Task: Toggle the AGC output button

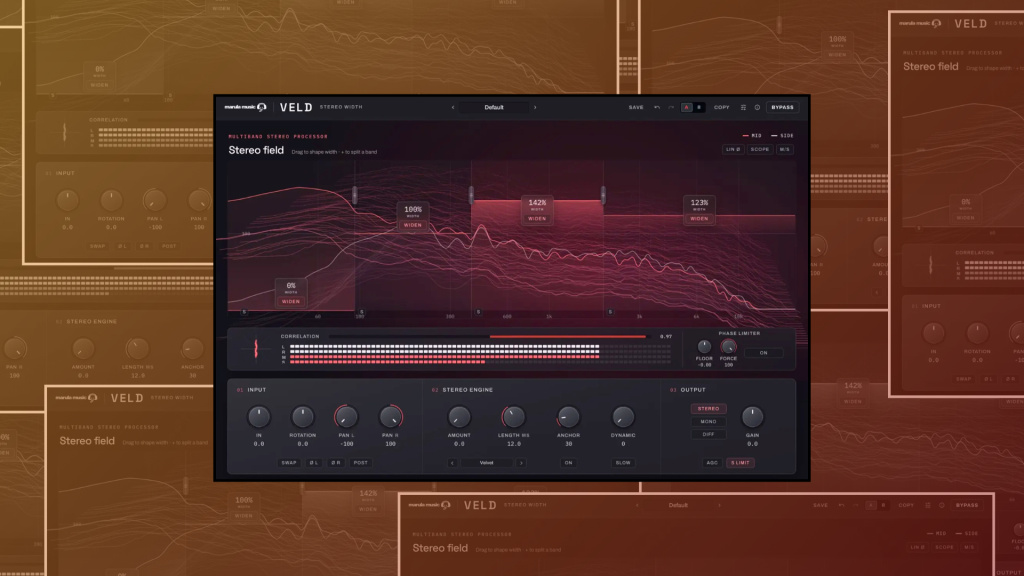Action: (x=712, y=463)
